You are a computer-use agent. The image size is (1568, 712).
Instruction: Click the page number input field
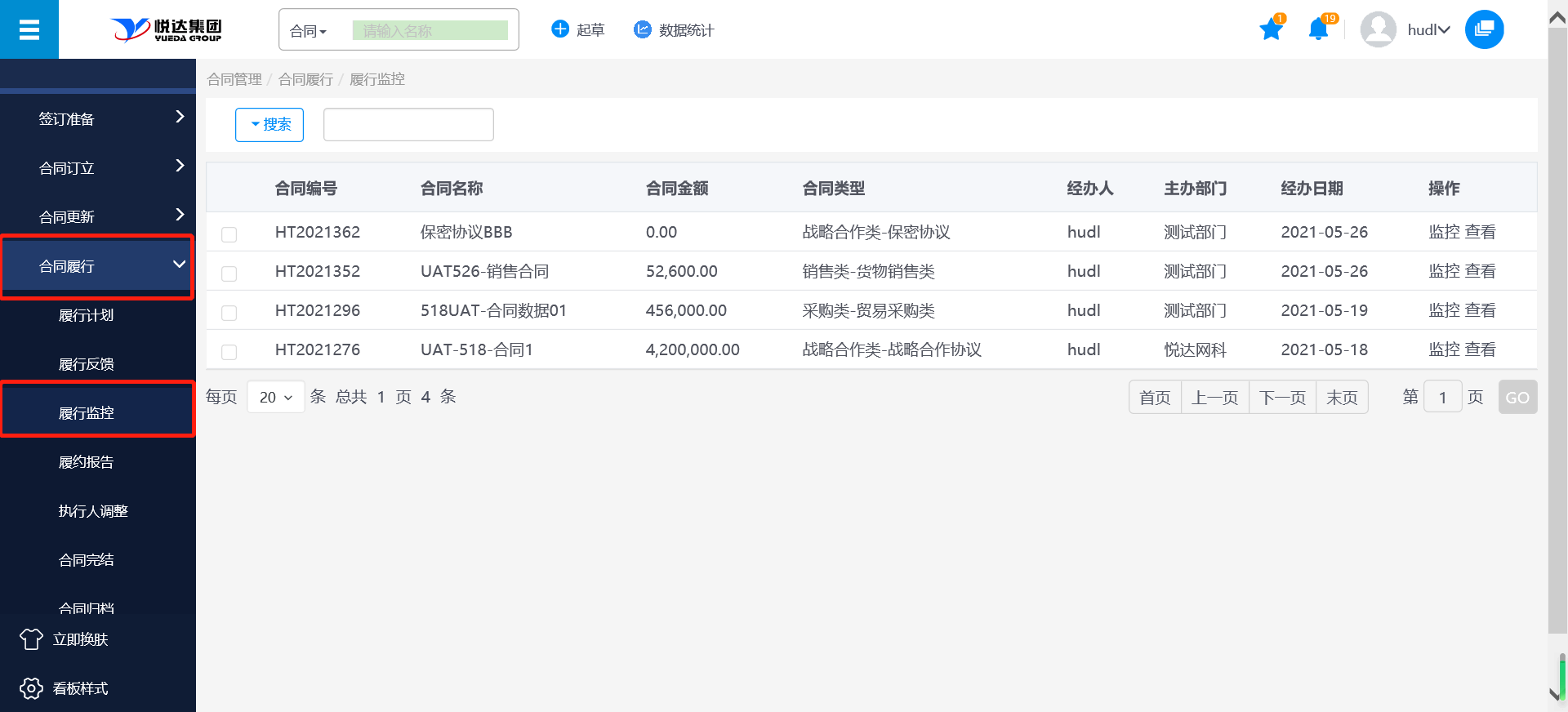pos(1442,398)
